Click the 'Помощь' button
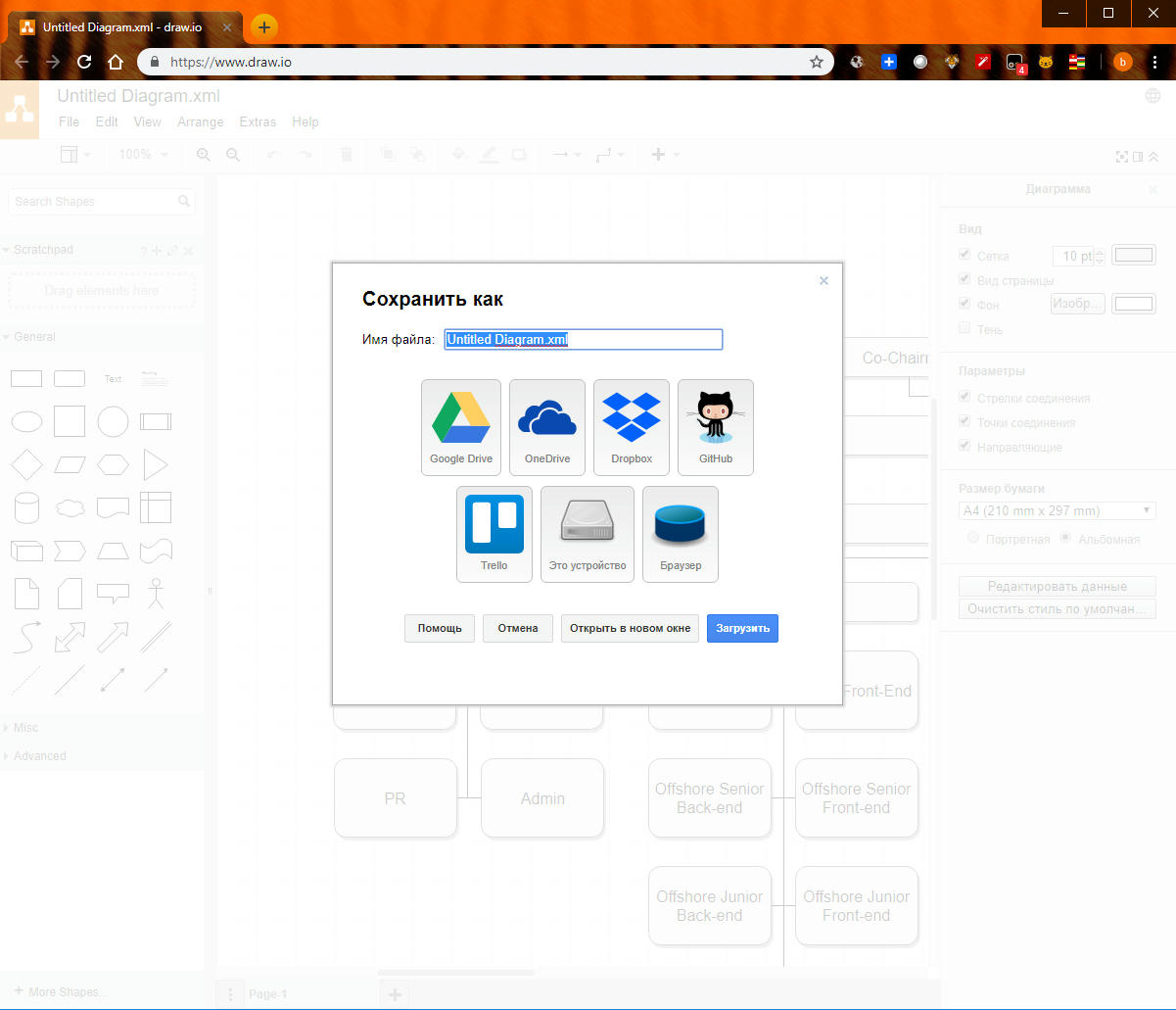This screenshot has height=1010, width=1176. coord(440,628)
